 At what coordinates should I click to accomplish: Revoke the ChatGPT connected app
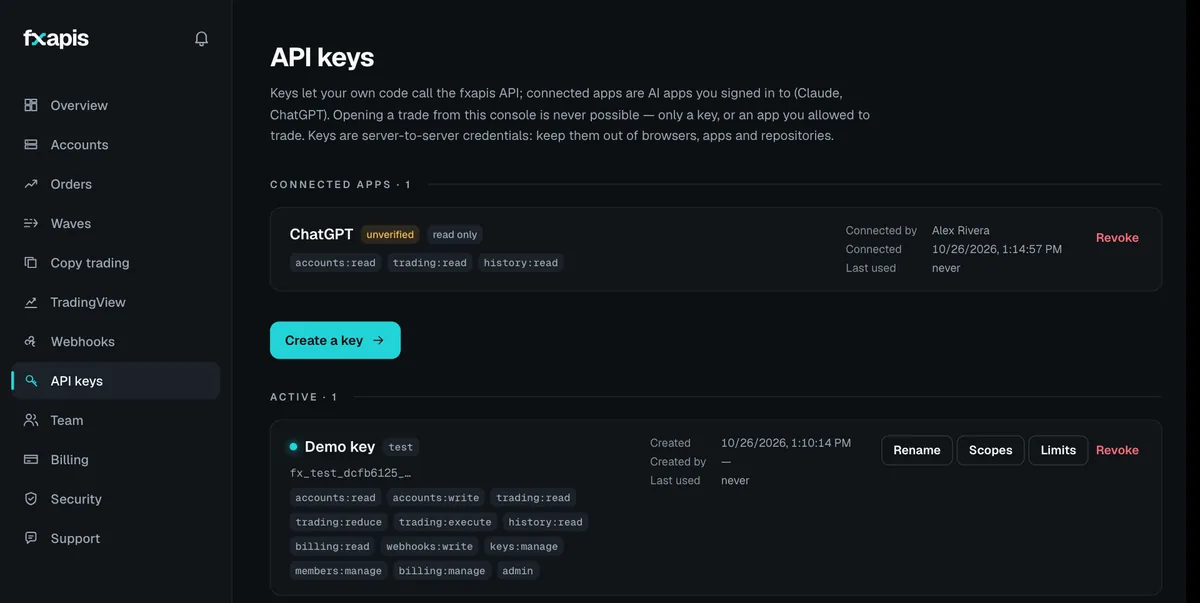pos(1117,238)
